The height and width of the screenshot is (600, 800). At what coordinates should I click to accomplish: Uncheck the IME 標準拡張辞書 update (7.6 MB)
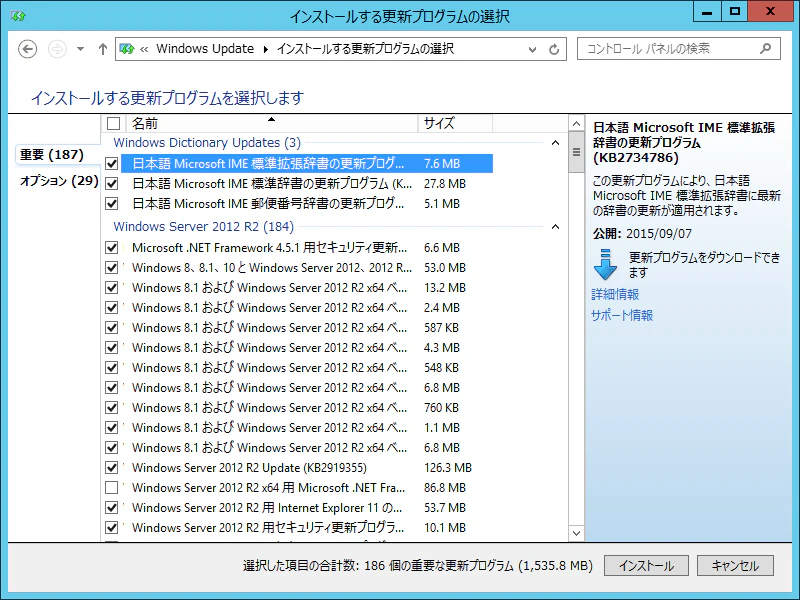coord(112,164)
